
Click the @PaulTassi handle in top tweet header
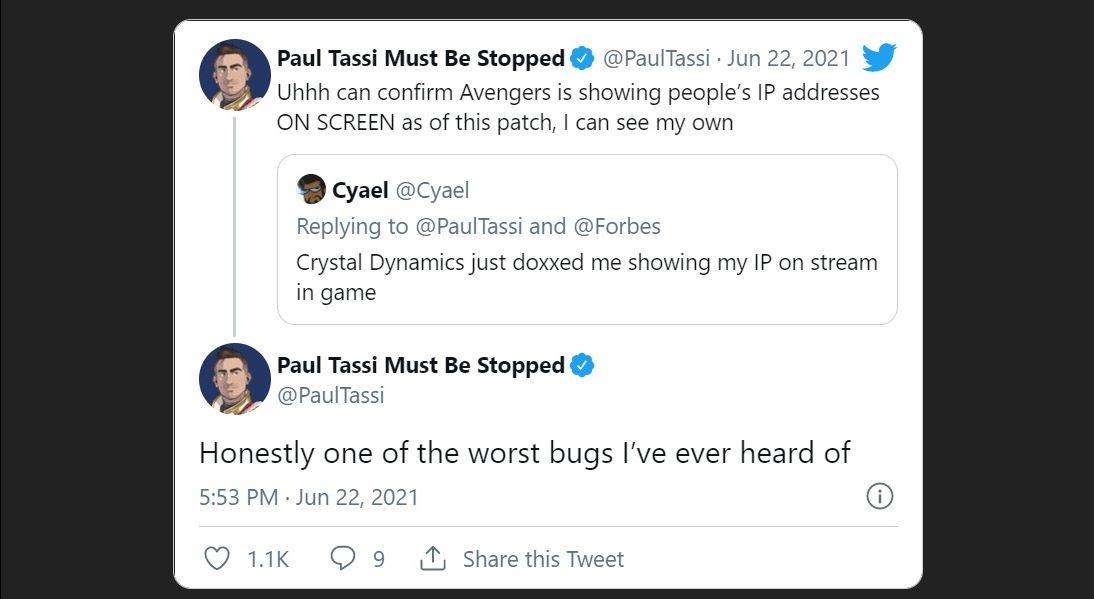tap(655, 58)
